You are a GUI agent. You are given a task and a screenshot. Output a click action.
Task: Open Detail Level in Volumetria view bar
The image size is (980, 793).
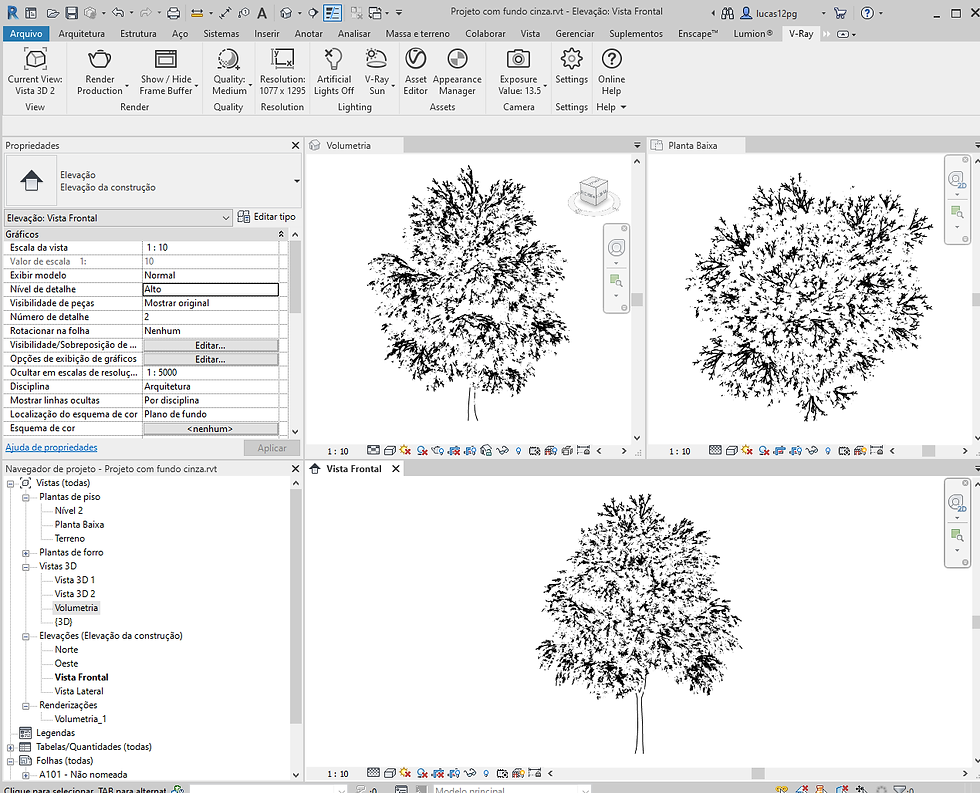click(373, 451)
